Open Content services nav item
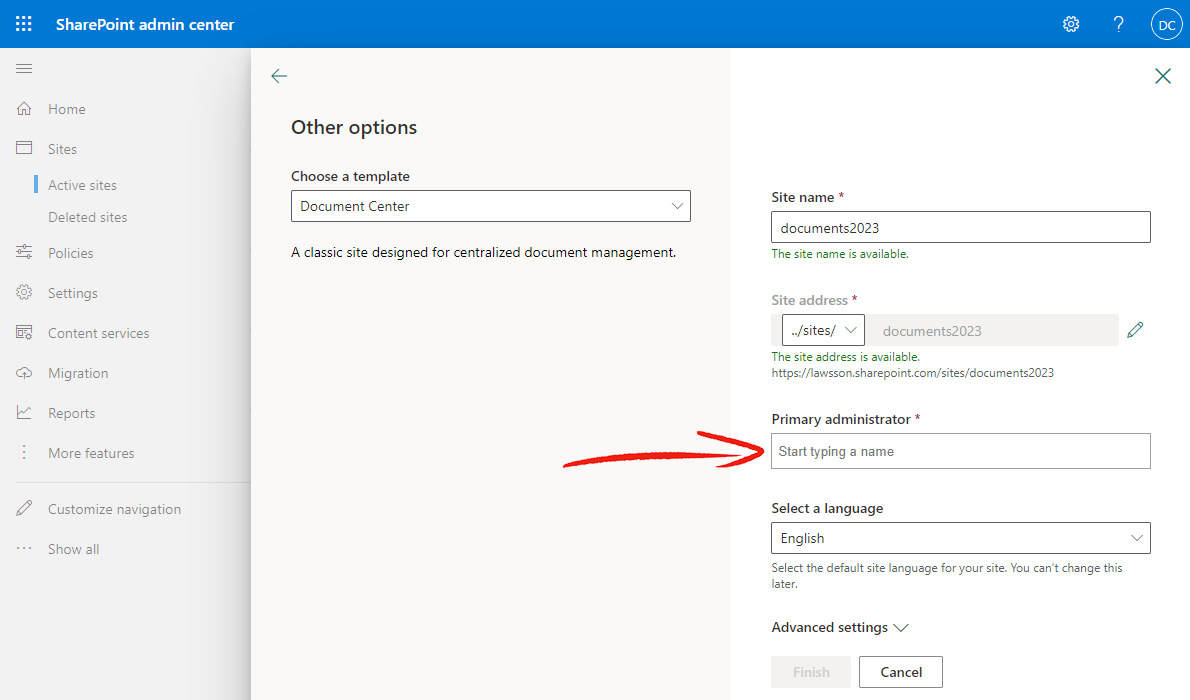The width and height of the screenshot is (1190, 700). point(99,333)
